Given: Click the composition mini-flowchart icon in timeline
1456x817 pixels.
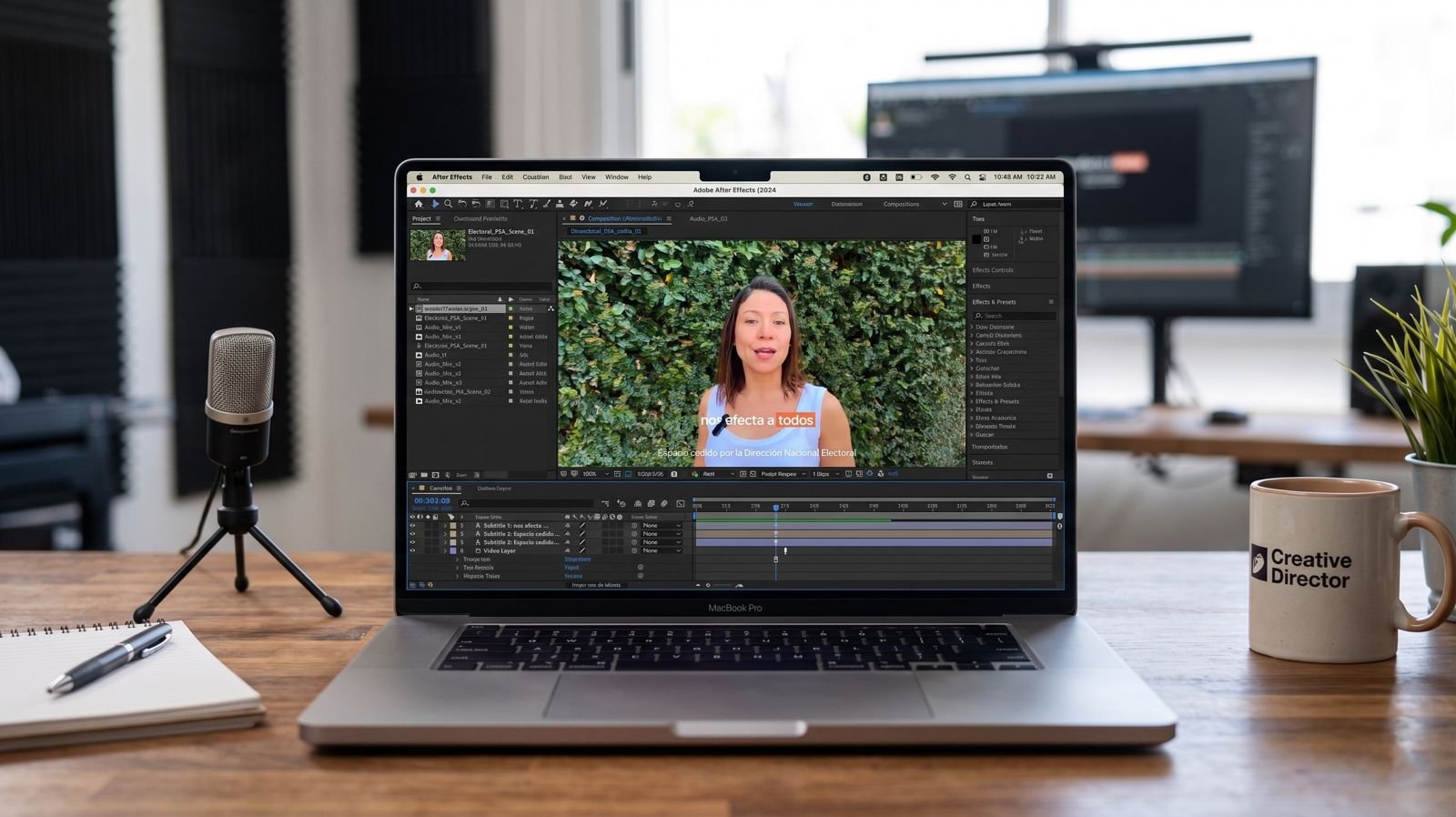Looking at the screenshot, I should point(605,503).
